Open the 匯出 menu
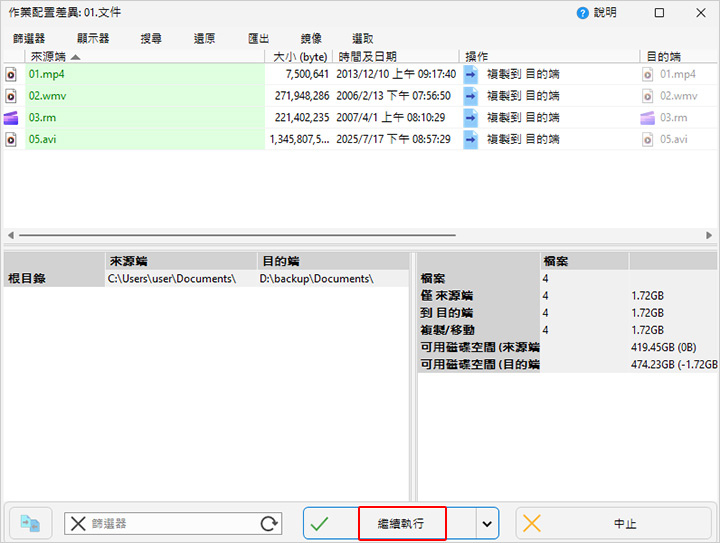 (259, 39)
